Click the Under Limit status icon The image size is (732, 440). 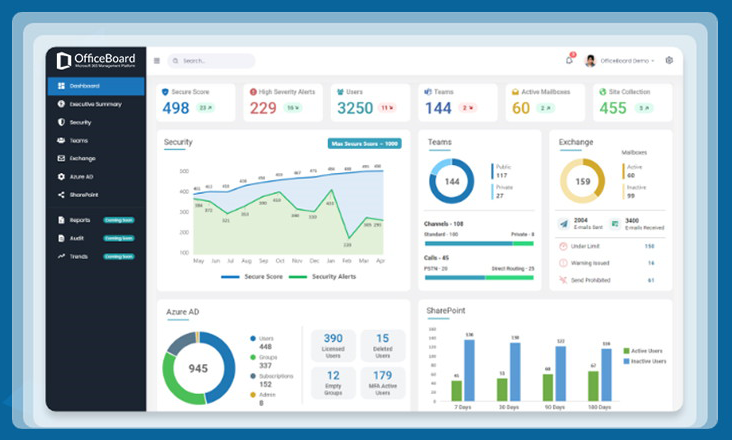coord(563,246)
